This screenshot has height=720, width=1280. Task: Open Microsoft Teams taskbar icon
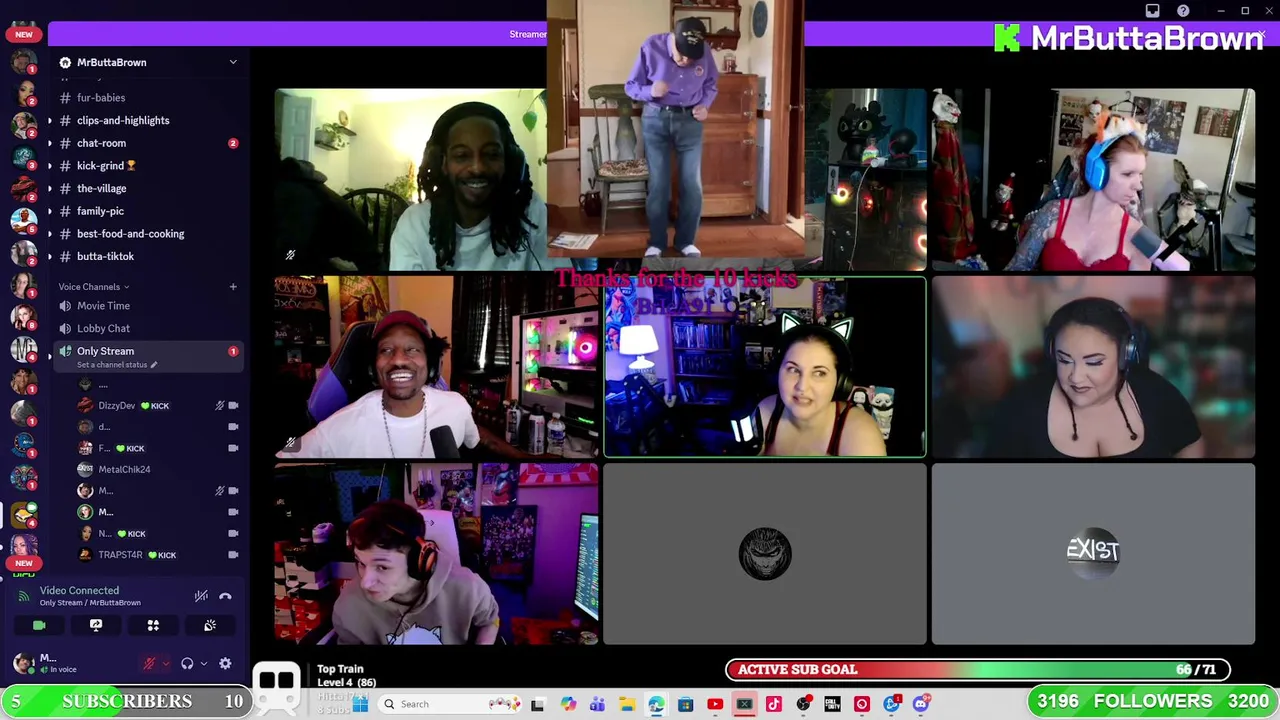597,704
